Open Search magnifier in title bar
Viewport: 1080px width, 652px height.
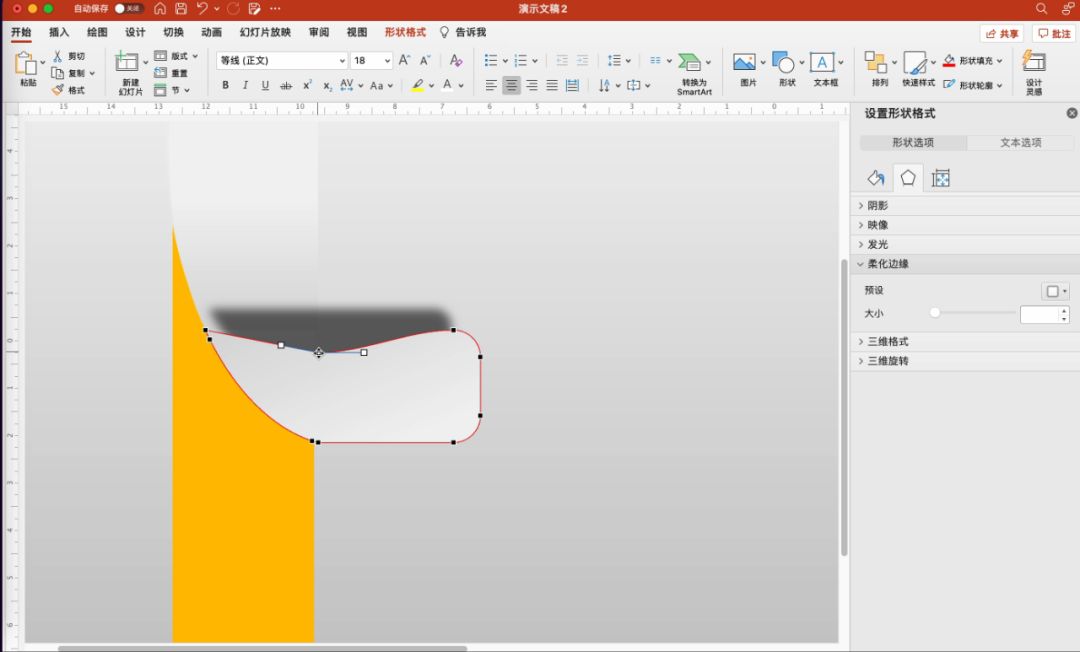coord(1041,8)
